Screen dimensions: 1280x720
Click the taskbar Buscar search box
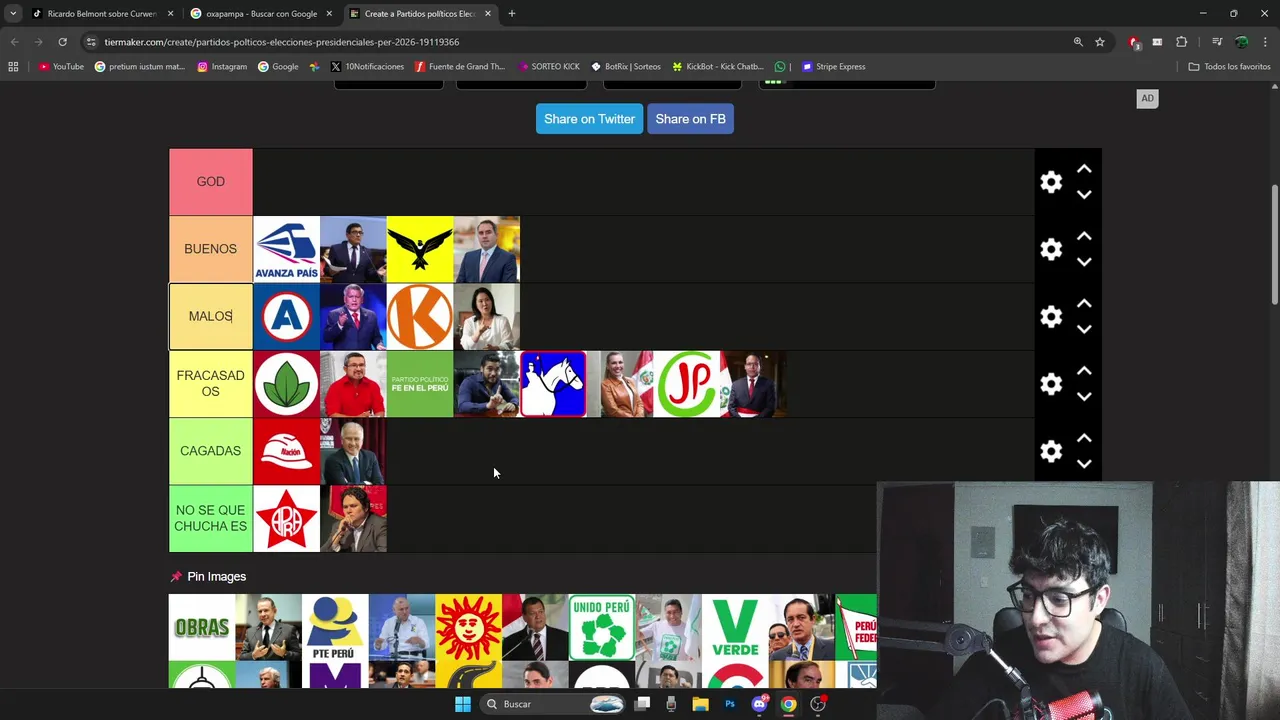tap(555, 704)
